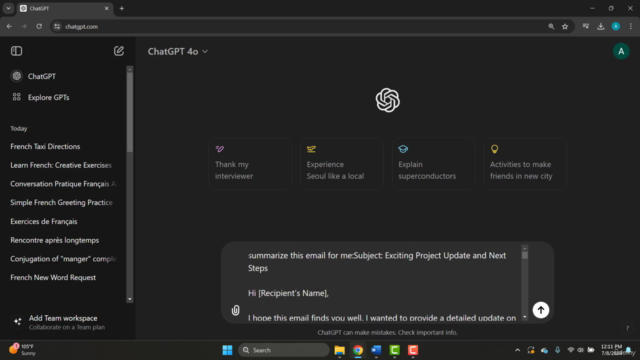Show hidden system tray icons chevron
The image size is (640, 360).
(517, 350)
